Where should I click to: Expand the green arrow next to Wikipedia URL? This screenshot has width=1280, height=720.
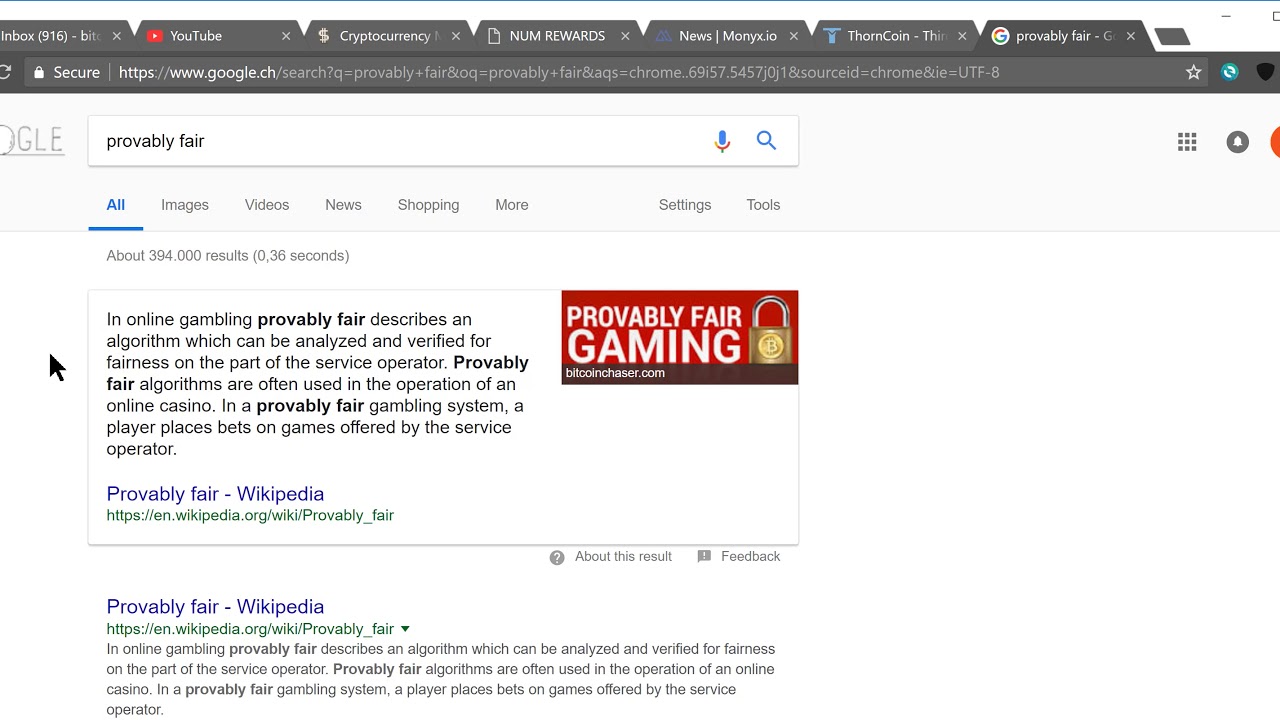click(405, 629)
